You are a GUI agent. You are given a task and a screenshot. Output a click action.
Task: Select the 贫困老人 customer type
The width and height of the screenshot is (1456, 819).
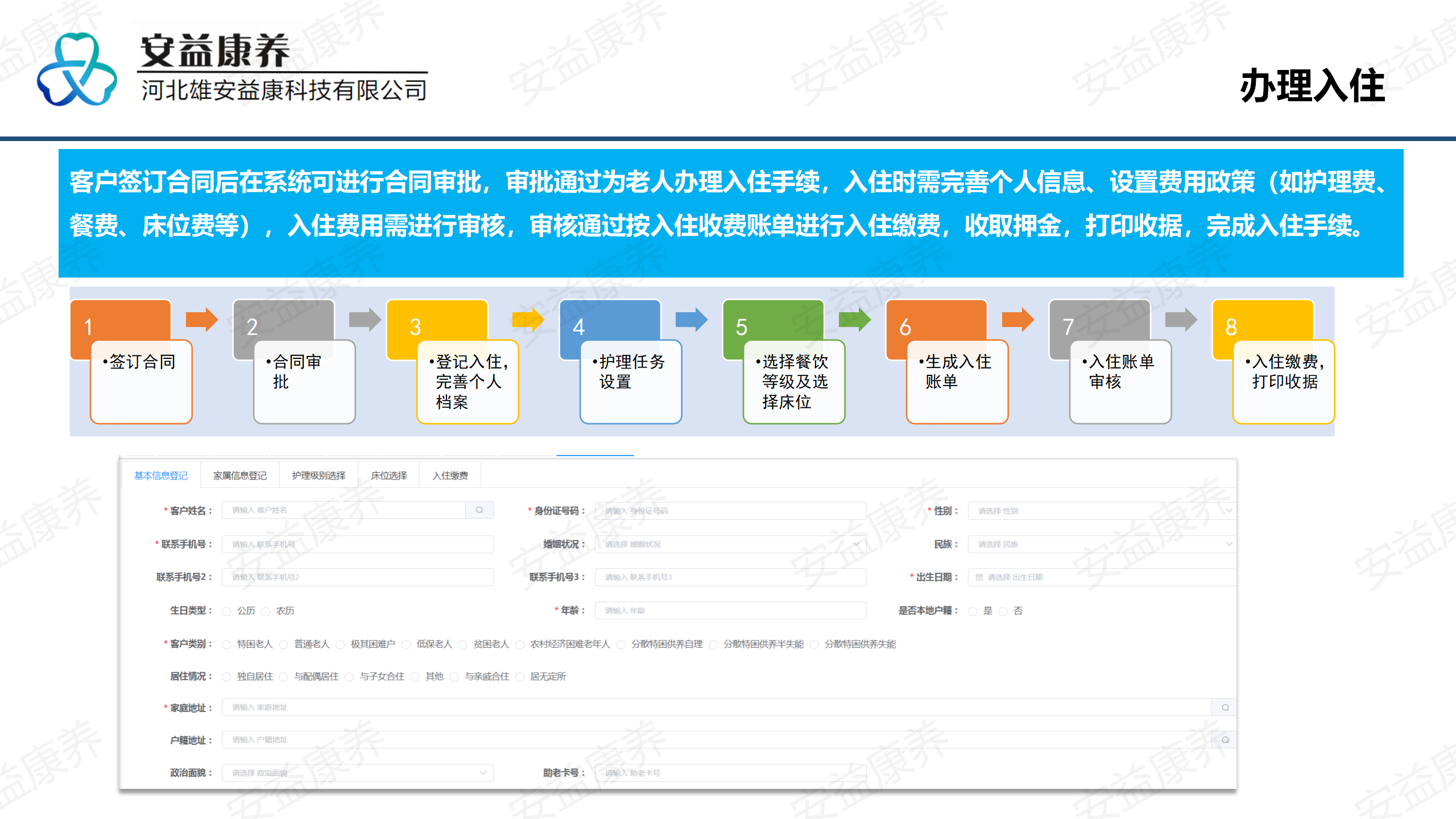463,644
